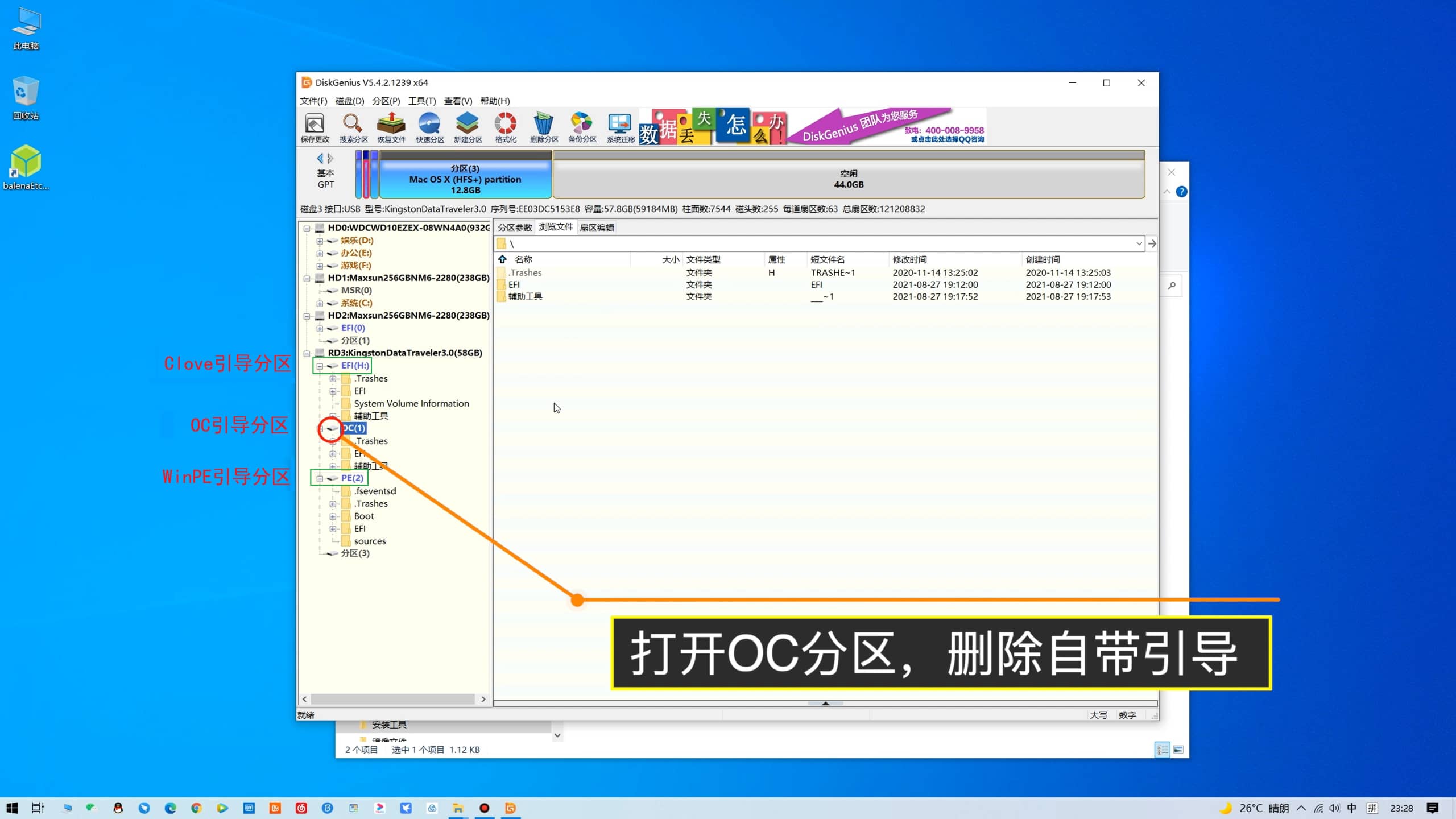The image size is (1456, 819).
Task: Collapse the EFI(H:) partition node
Action: pyautogui.click(x=320, y=366)
